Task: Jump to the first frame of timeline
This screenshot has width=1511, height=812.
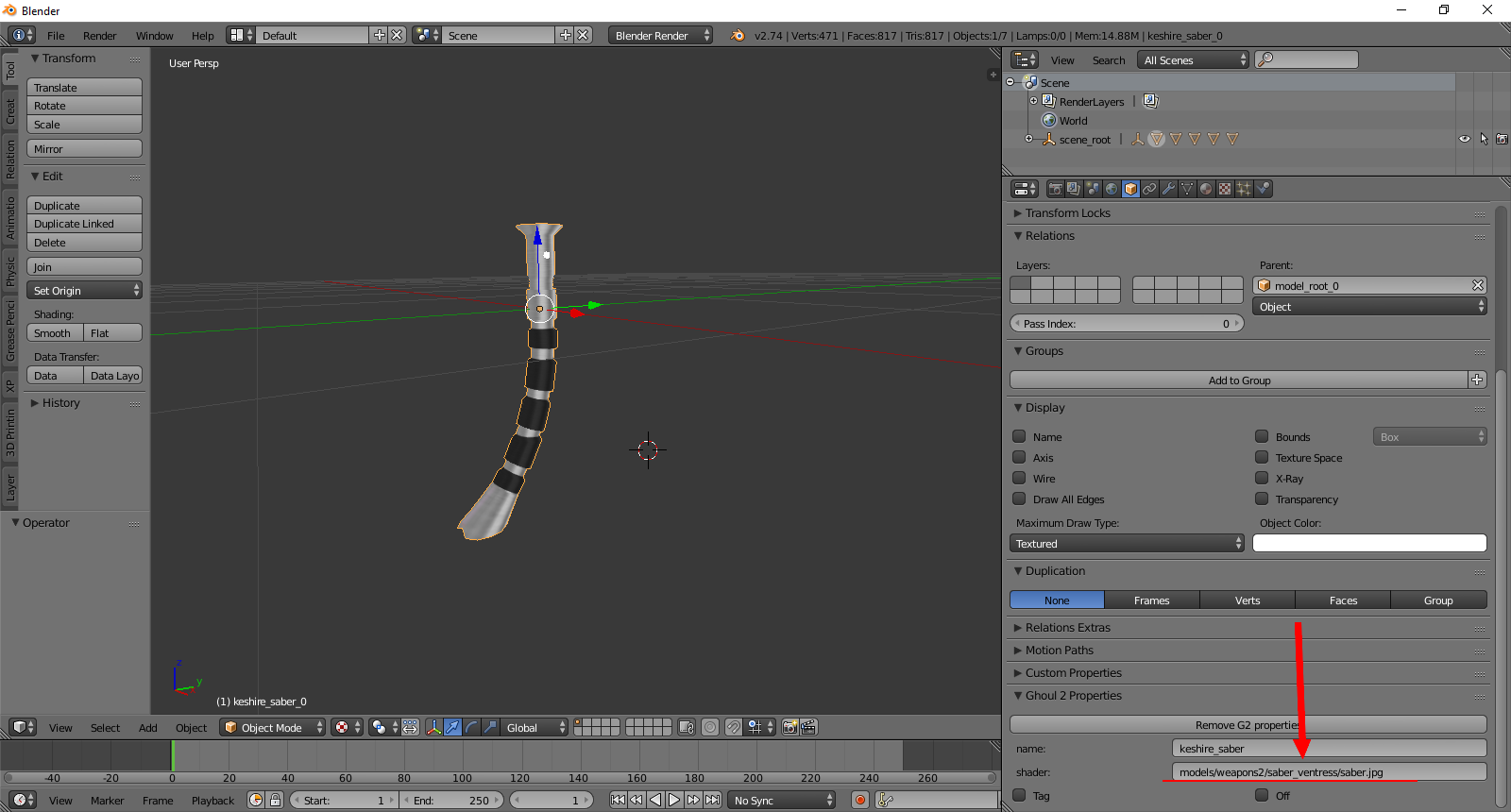Action: pyautogui.click(x=618, y=800)
